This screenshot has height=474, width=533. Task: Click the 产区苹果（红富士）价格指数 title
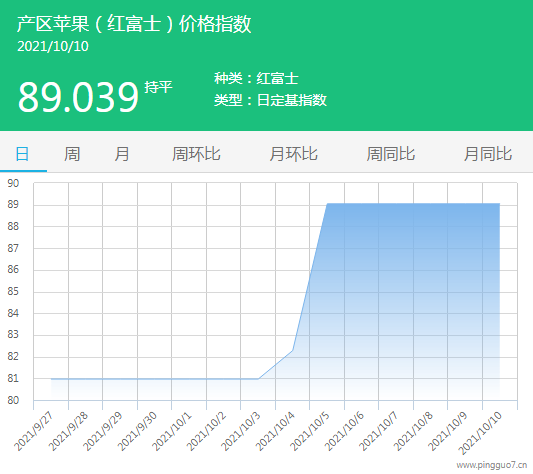pyautogui.click(x=134, y=24)
